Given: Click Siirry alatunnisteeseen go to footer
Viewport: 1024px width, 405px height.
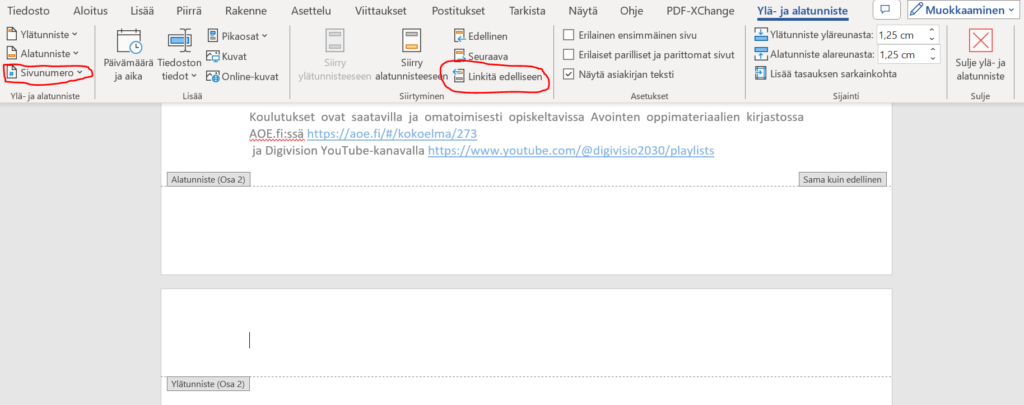Looking at the screenshot, I should click(x=411, y=56).
